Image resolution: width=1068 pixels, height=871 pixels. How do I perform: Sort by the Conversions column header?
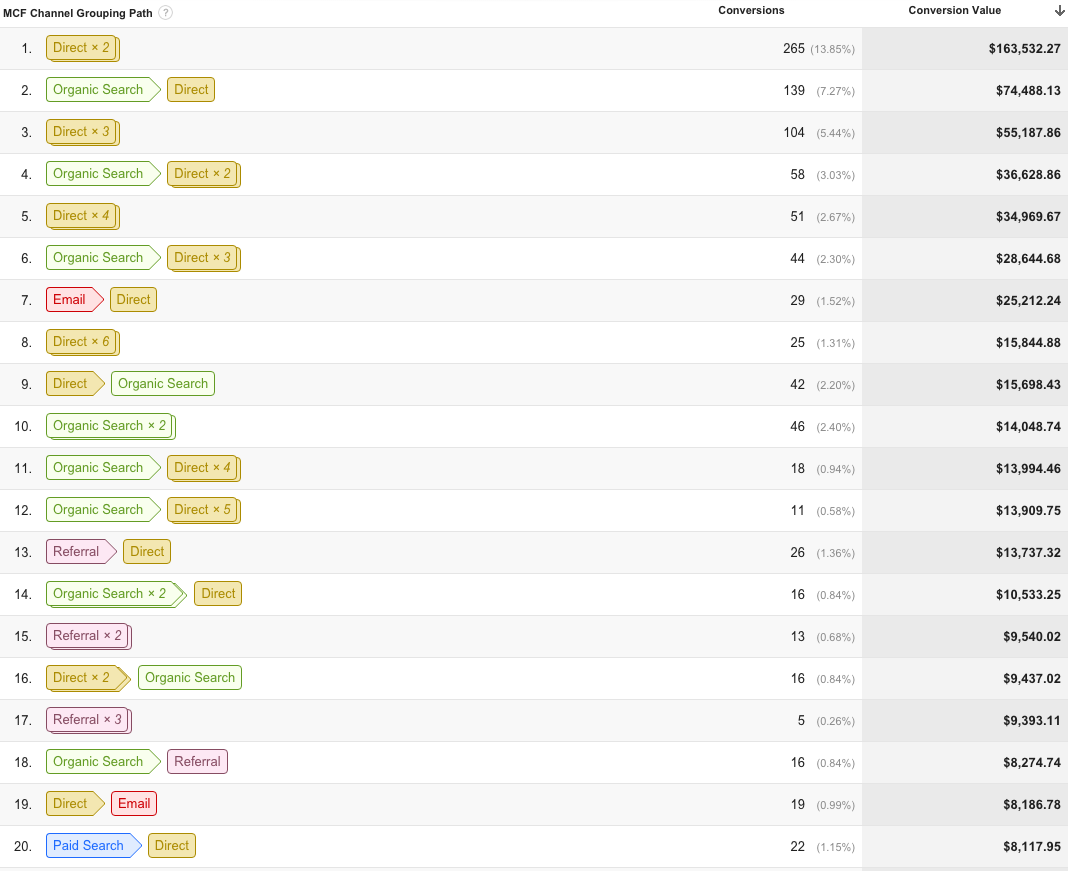[x=751, y=10]
